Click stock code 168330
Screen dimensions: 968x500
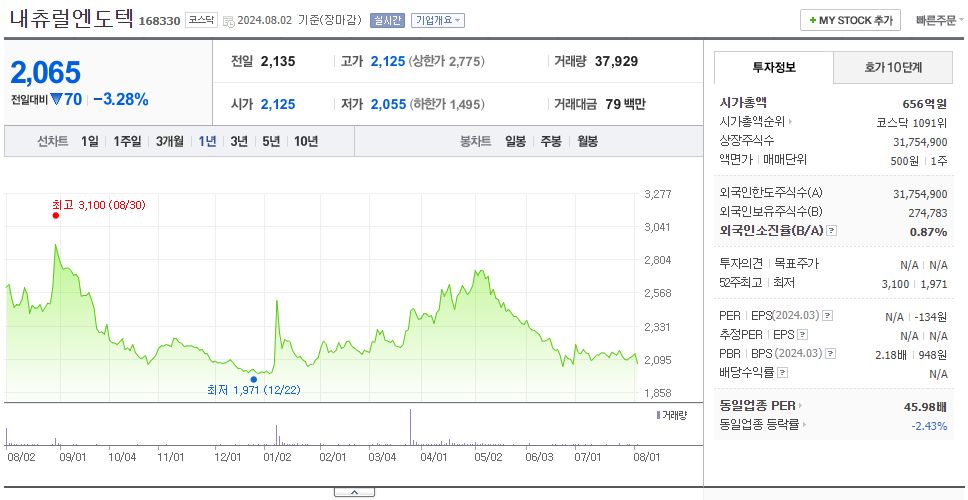point(159,22)
